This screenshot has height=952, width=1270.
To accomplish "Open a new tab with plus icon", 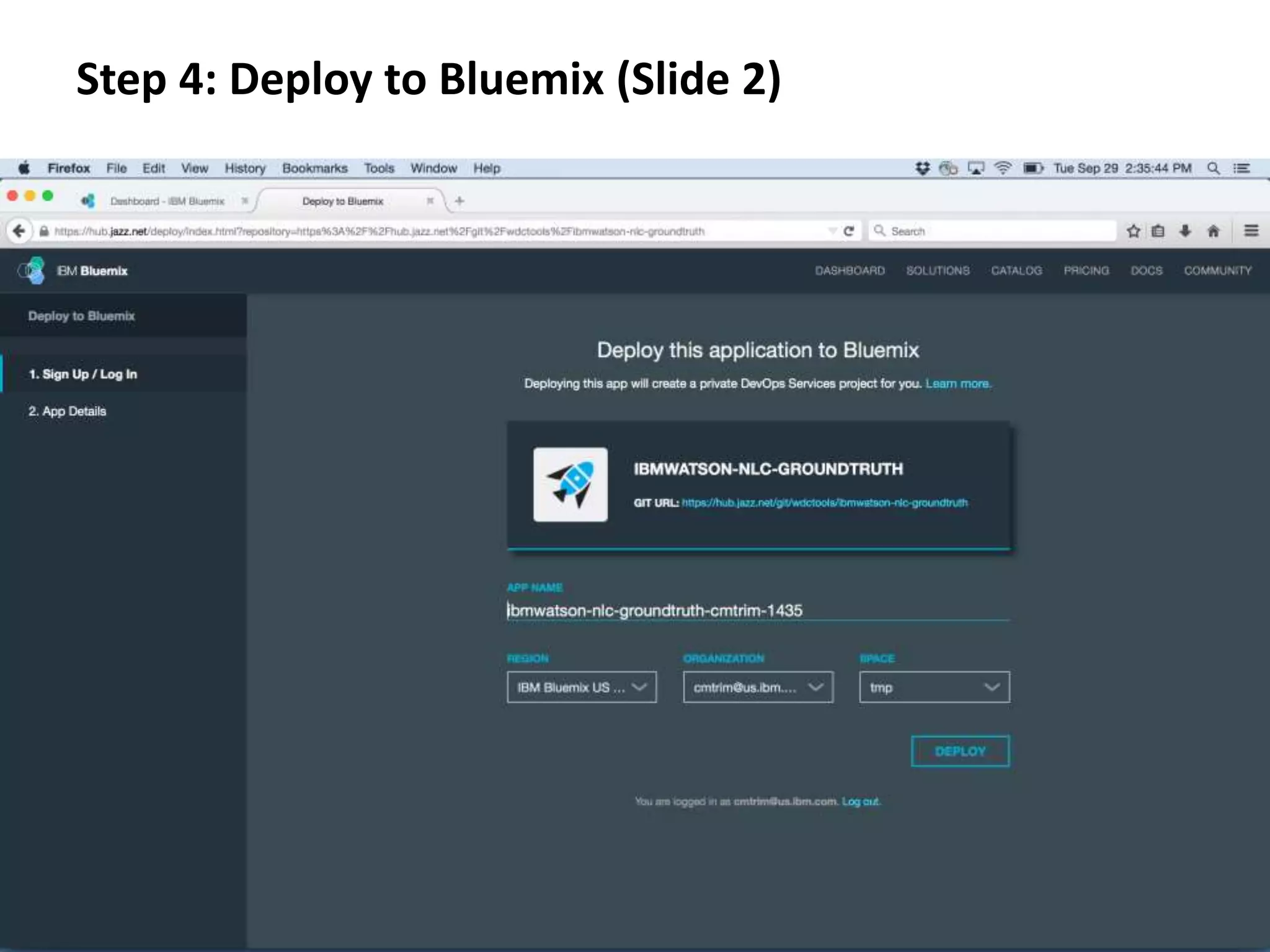I will [460, 201].
